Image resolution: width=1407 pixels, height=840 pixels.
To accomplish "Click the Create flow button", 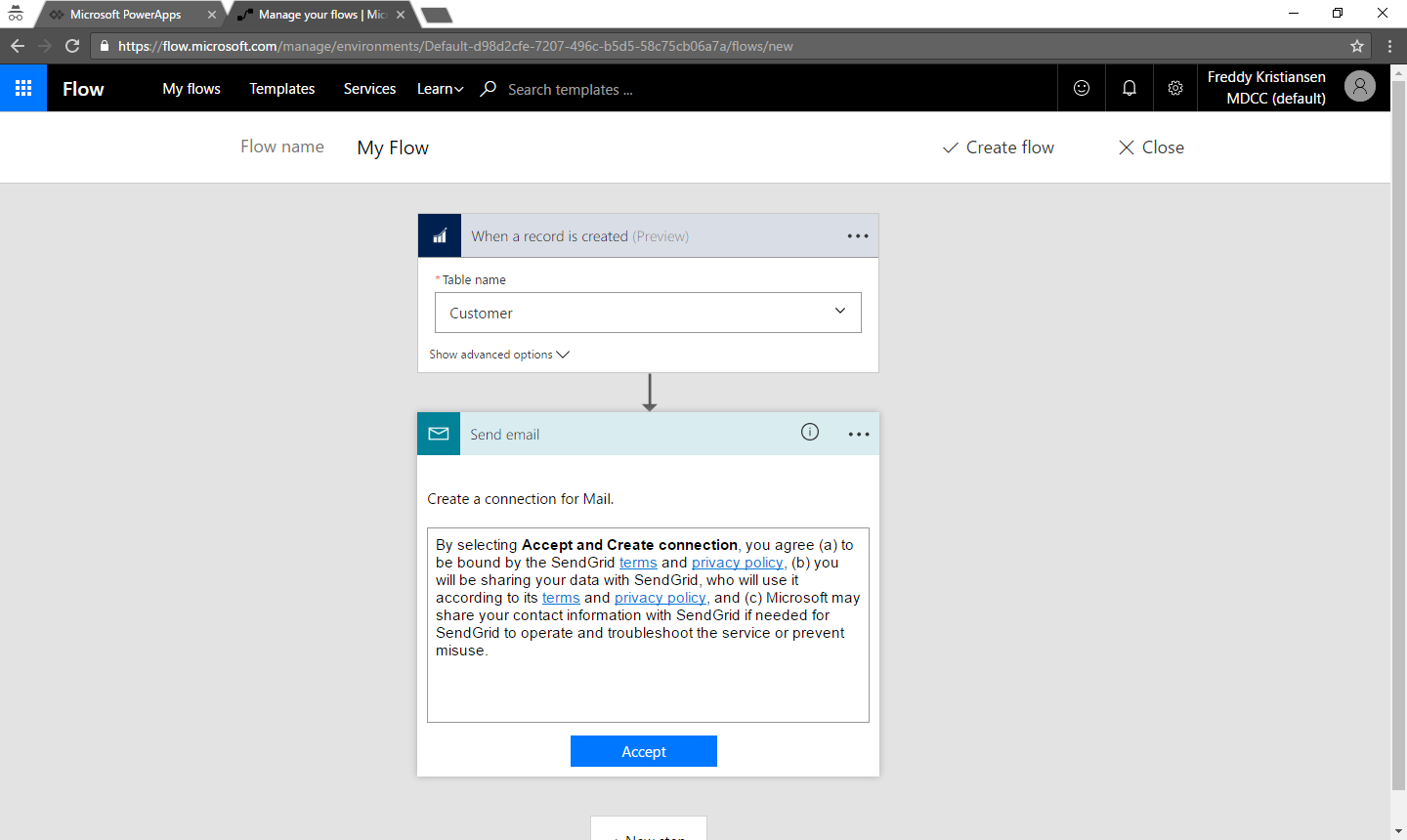I will pos(998,147).
